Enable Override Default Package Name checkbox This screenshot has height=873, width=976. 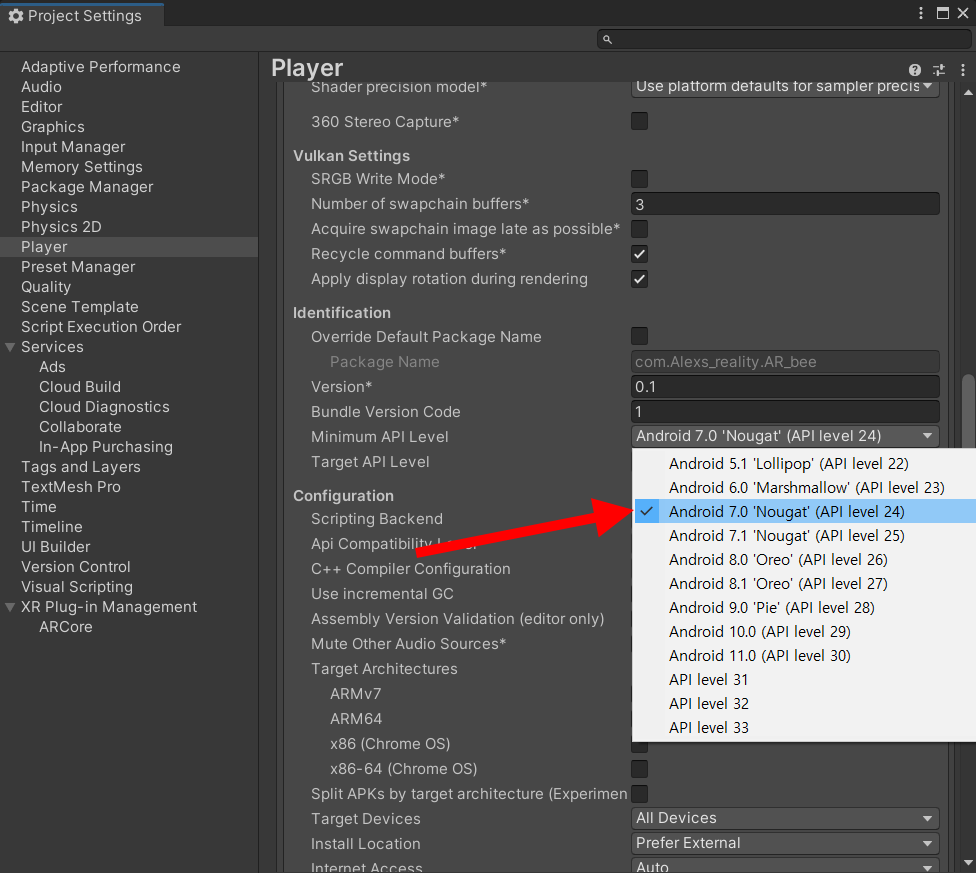click(x=639, y=336)
